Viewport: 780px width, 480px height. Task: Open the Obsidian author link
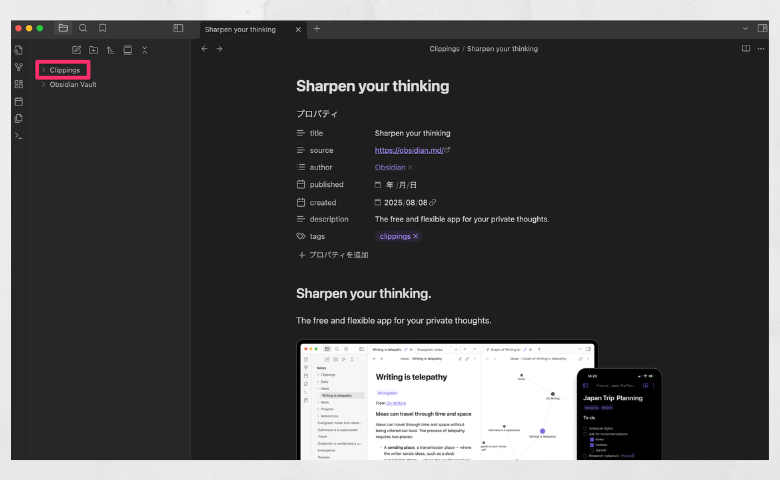pyautogui.click(x=390, y=167)
